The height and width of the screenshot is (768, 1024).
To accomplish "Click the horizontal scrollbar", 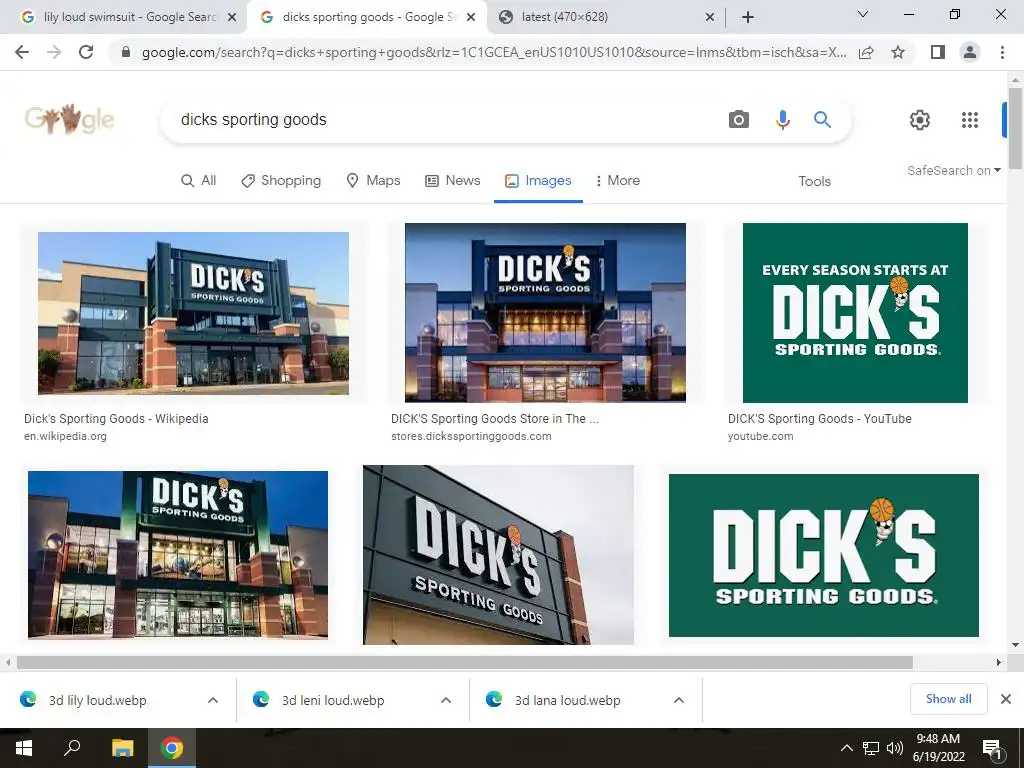I will [464, 663].
